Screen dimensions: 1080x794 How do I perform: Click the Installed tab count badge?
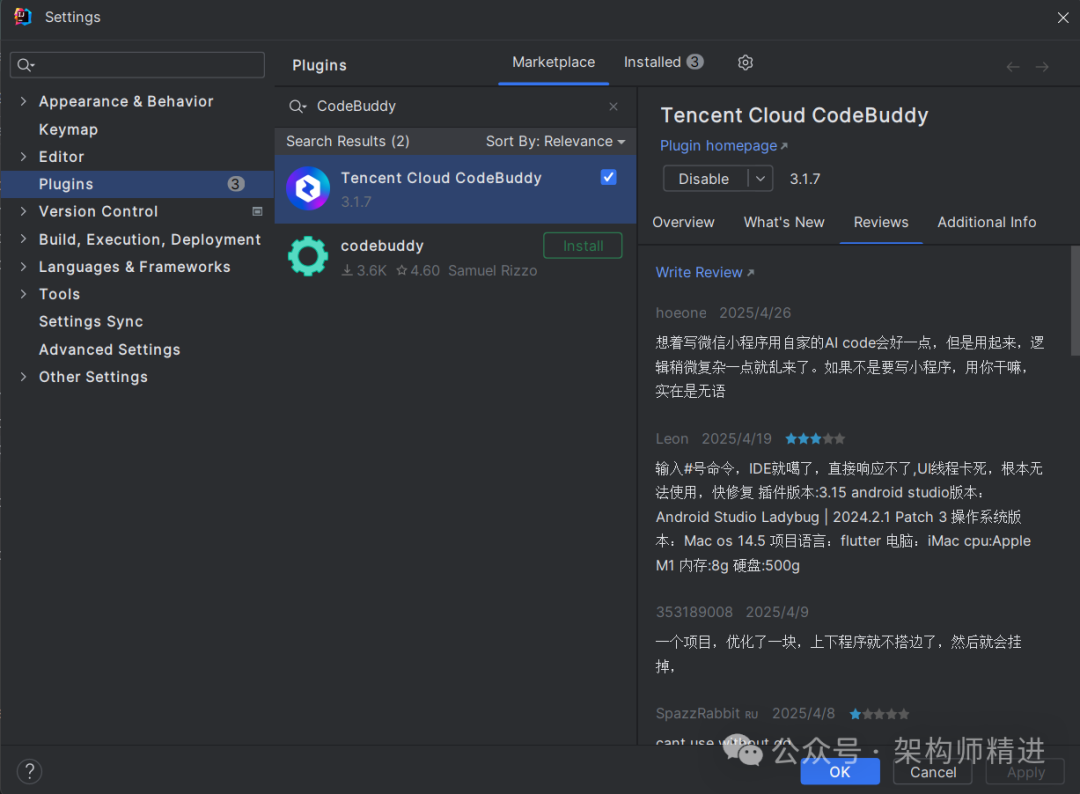(695, 62)
